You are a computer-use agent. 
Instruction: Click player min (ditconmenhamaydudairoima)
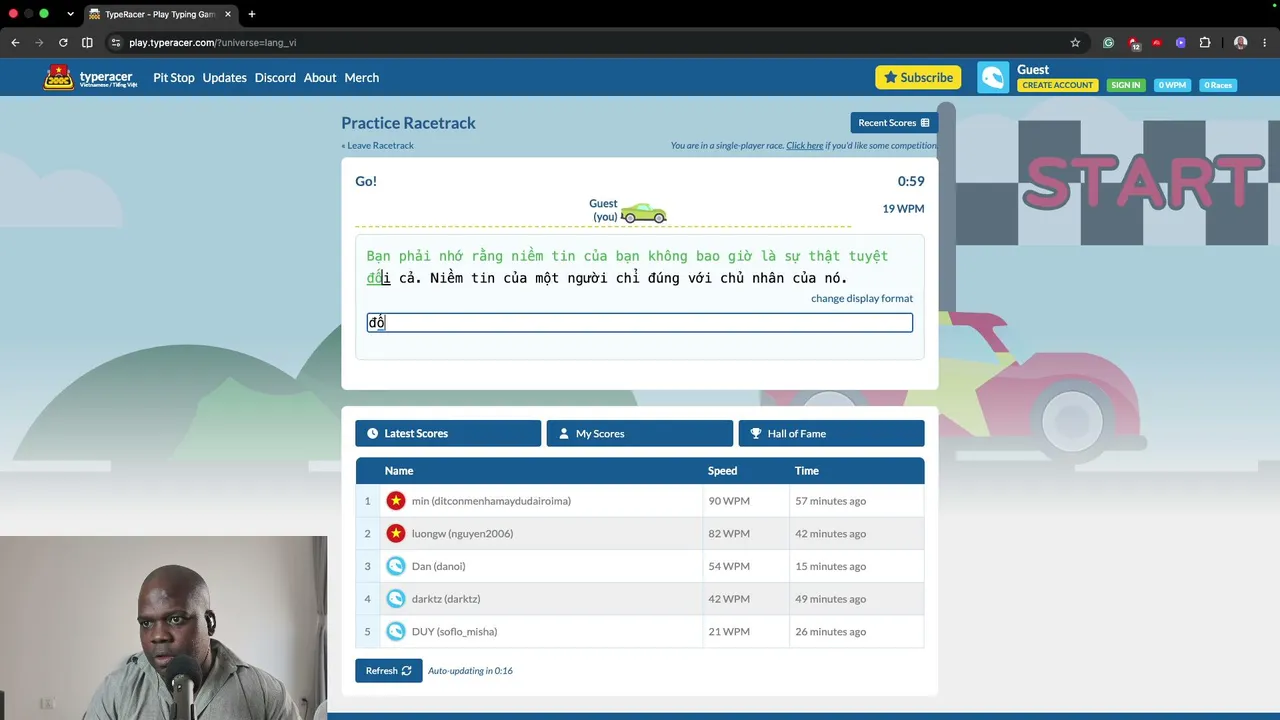point(491,501)
